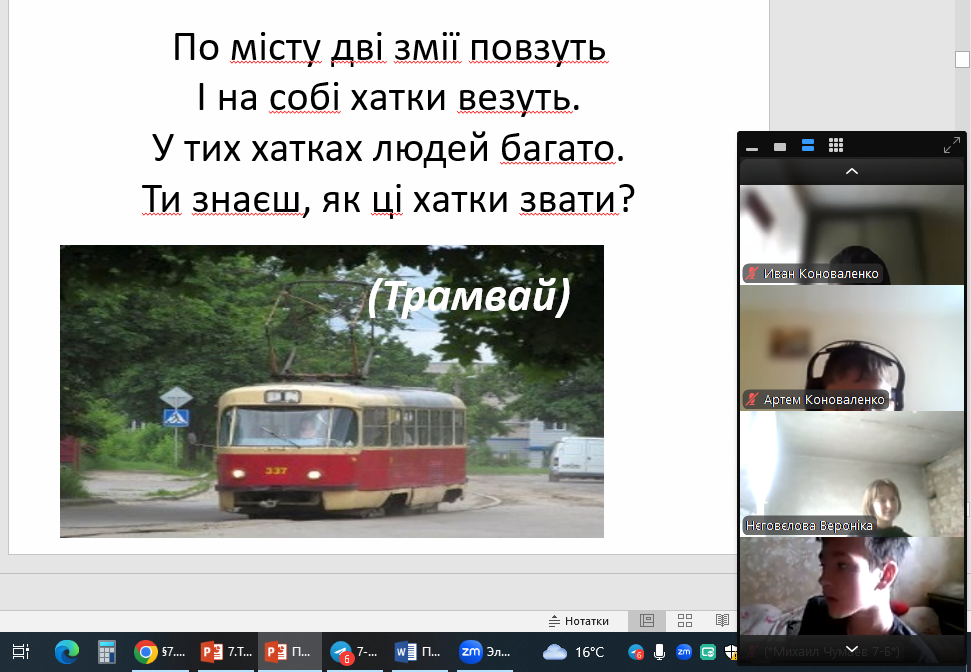Image resolution: width=971 pixels, height=672 pixels.
Task: Select Нєговєлова Вероніка's video tile
Action: click(x=852, y=474)
